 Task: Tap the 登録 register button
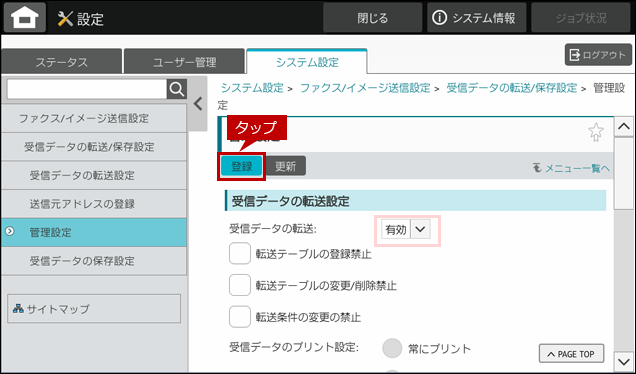pyautogui.click(x=242, y=166)
